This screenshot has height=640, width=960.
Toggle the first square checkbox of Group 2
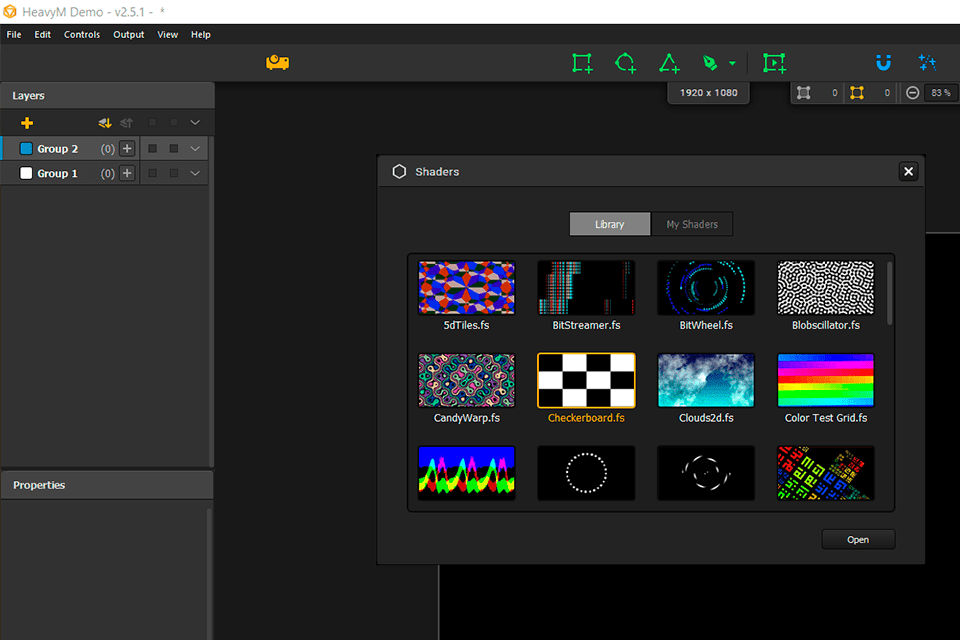point(153,148)
